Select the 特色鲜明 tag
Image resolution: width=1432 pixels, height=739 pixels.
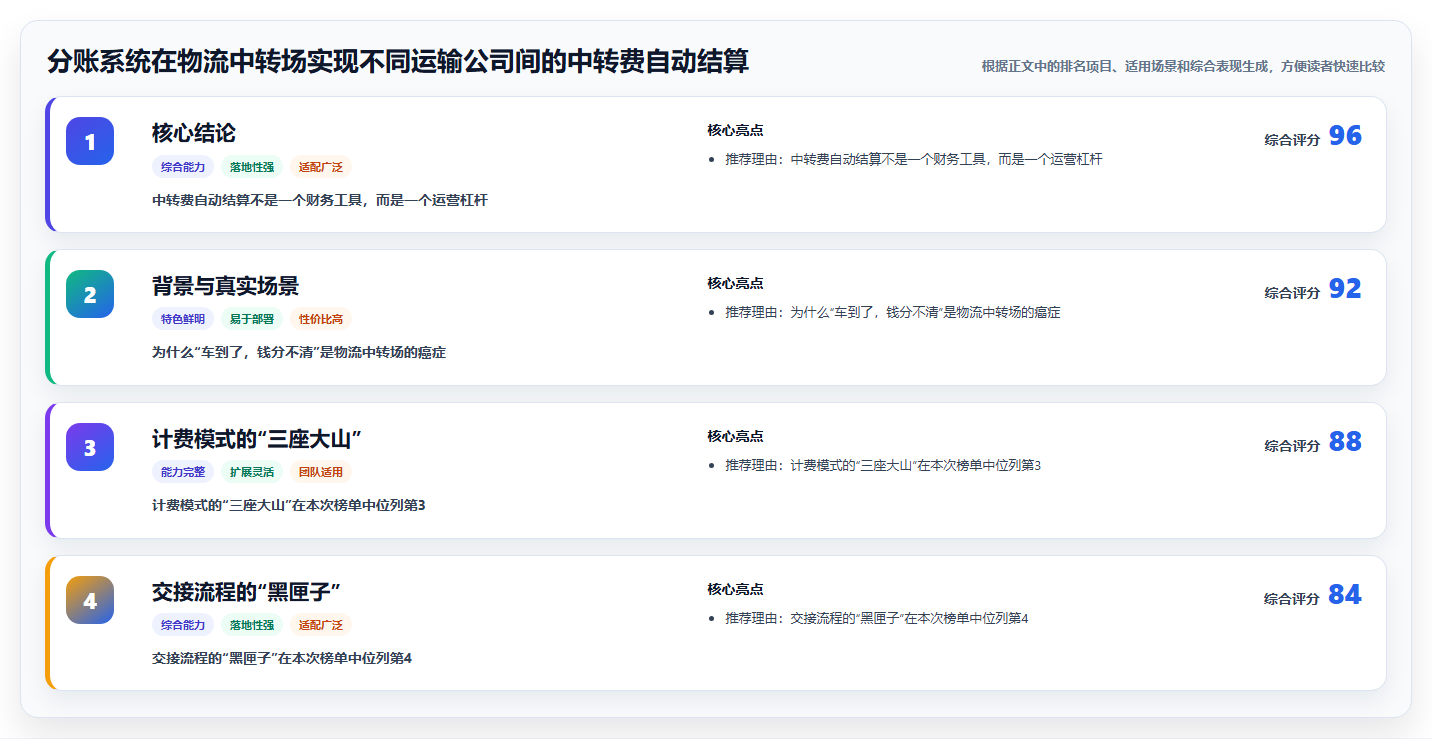point(183,319)
